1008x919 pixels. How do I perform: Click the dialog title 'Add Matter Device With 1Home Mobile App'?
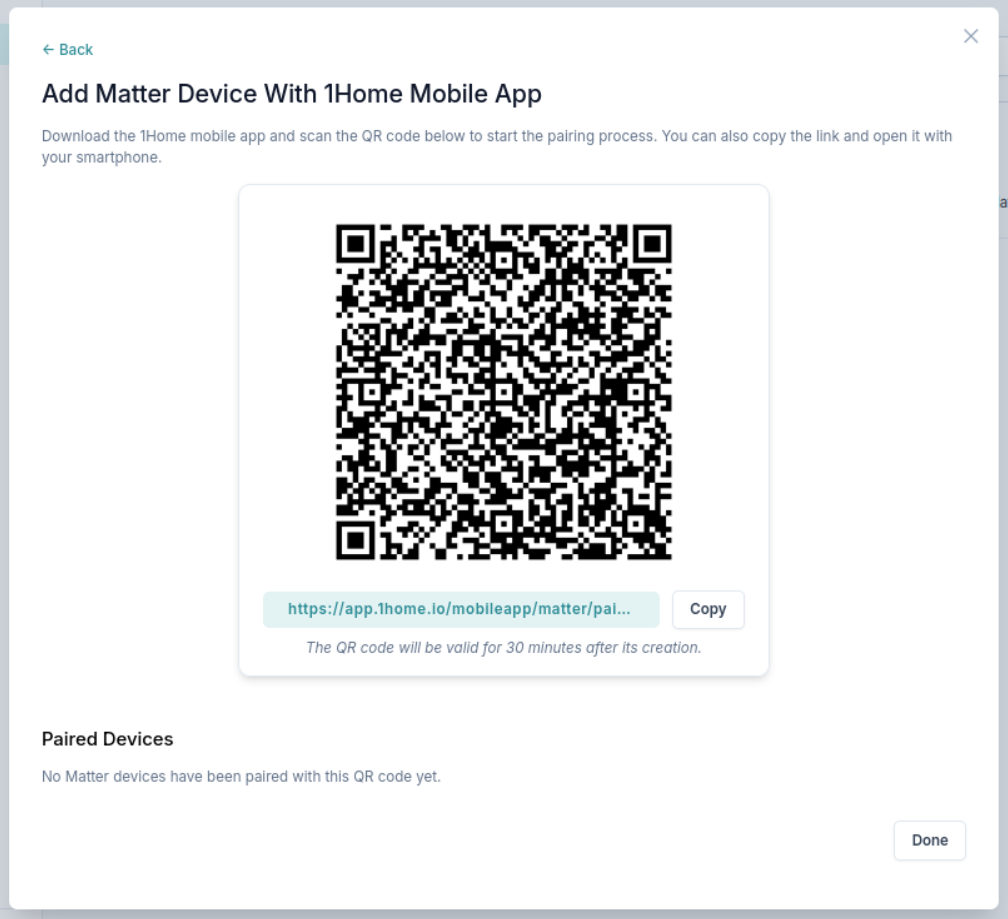pos(291,94)
